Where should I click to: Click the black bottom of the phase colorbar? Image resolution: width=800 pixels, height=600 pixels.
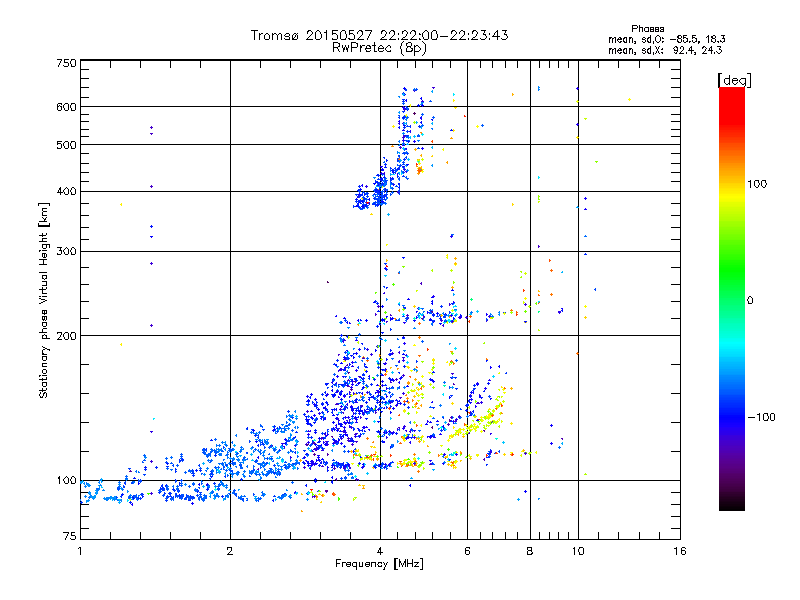[732, 503]
